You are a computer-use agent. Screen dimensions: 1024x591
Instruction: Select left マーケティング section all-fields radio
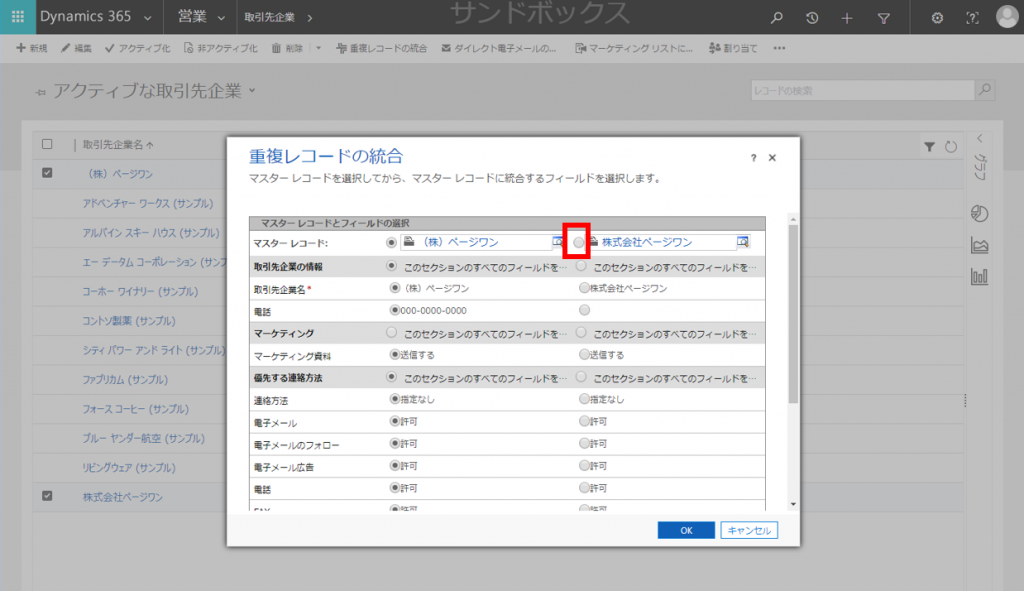[x=391, y=332]
